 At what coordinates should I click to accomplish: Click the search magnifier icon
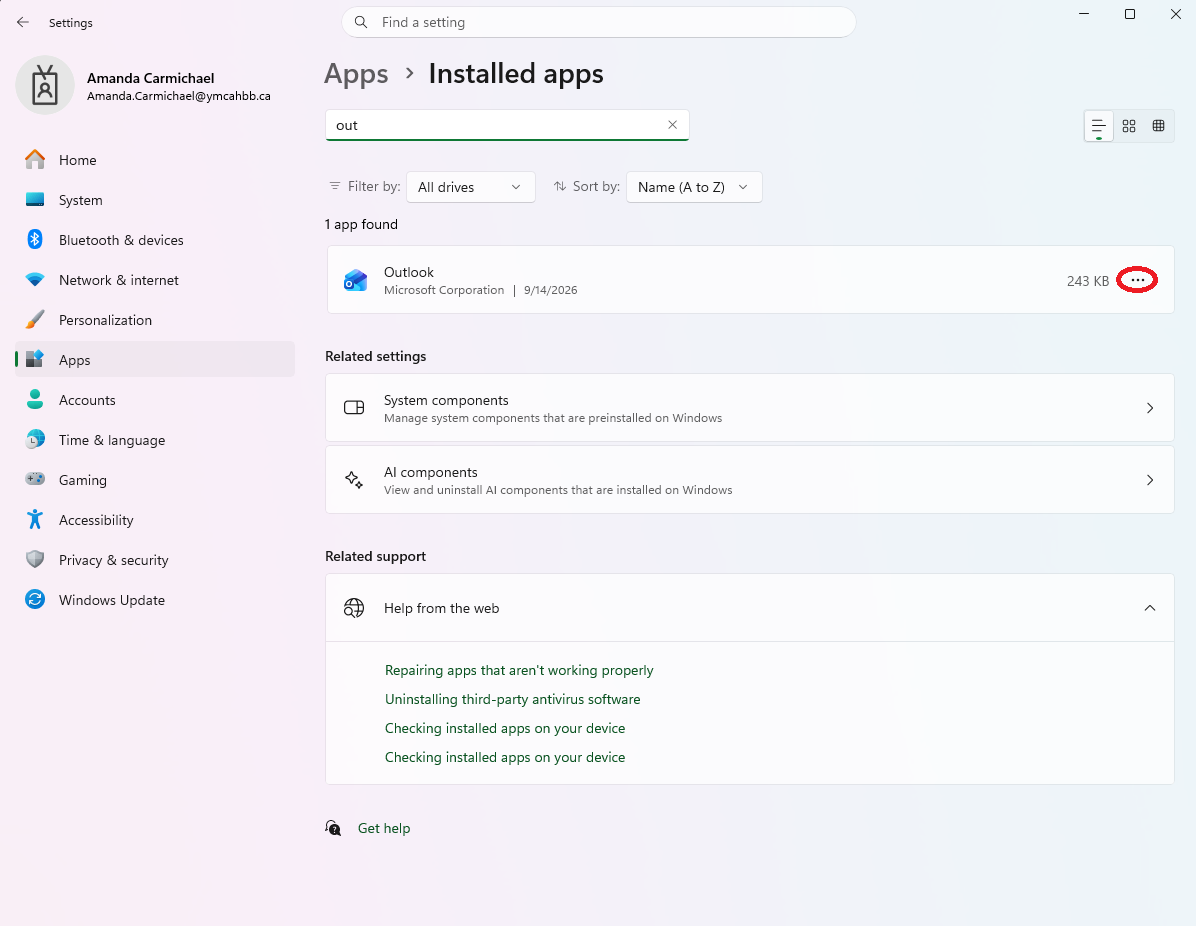coord(362,22)
